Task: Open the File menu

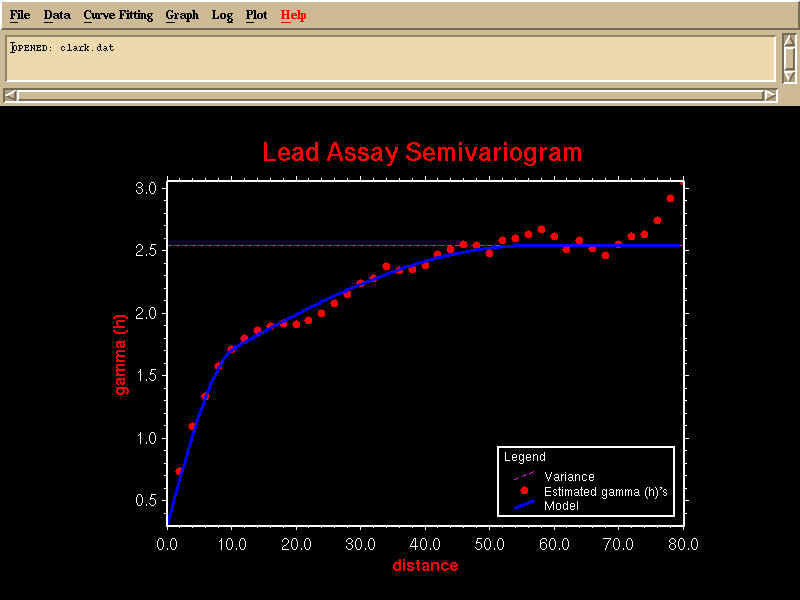Action: click(20, 15)
